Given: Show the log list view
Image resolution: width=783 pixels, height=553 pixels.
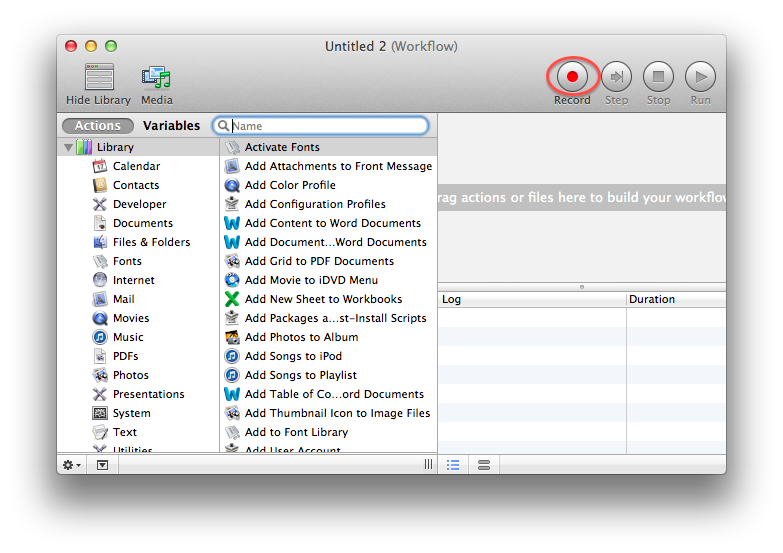Looking at the screenshot, I should pyautogui.click(x=453, y=465).
